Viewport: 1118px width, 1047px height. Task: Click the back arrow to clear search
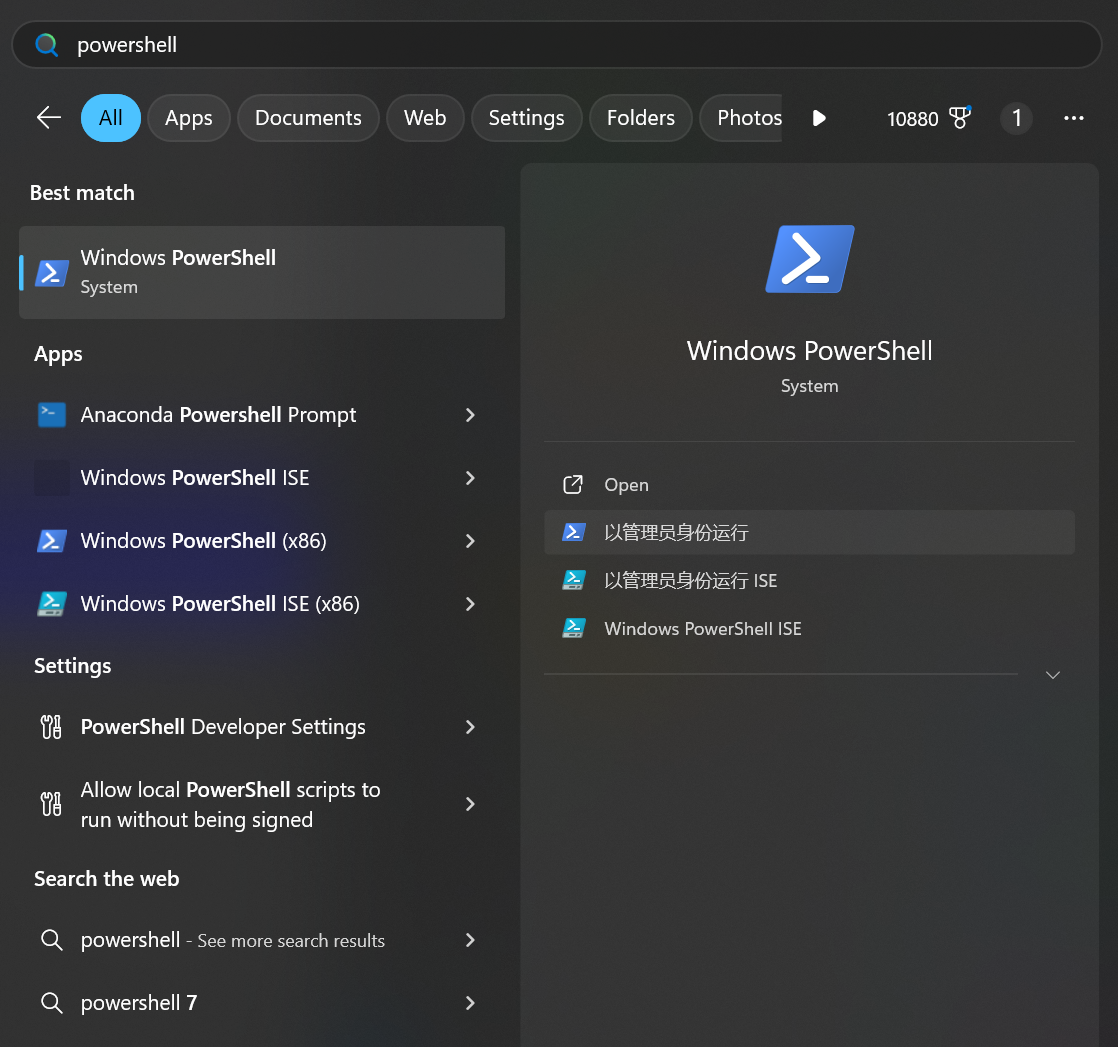47,117
